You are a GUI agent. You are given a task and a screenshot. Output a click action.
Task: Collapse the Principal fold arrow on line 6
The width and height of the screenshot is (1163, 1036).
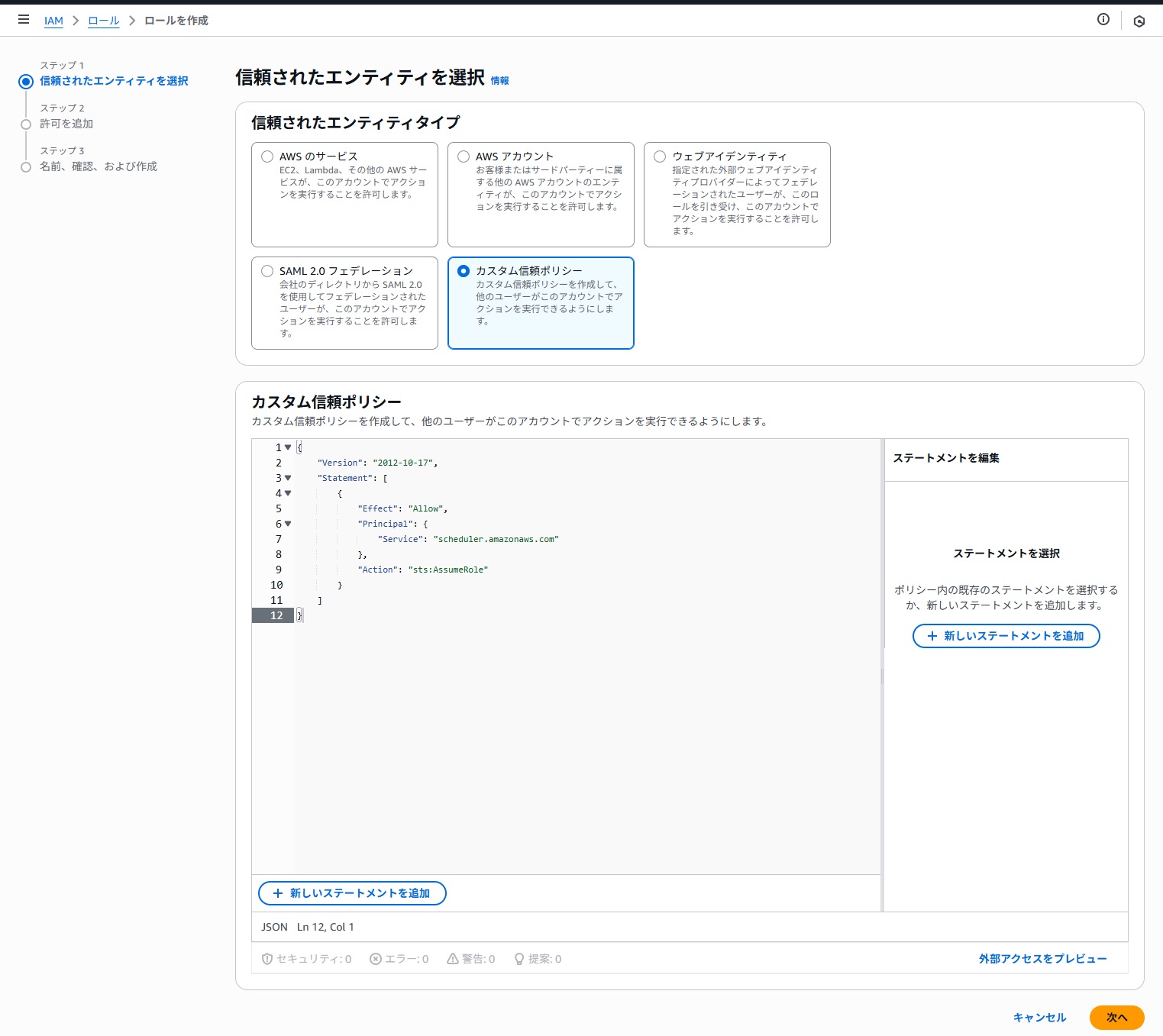point(288,524)
